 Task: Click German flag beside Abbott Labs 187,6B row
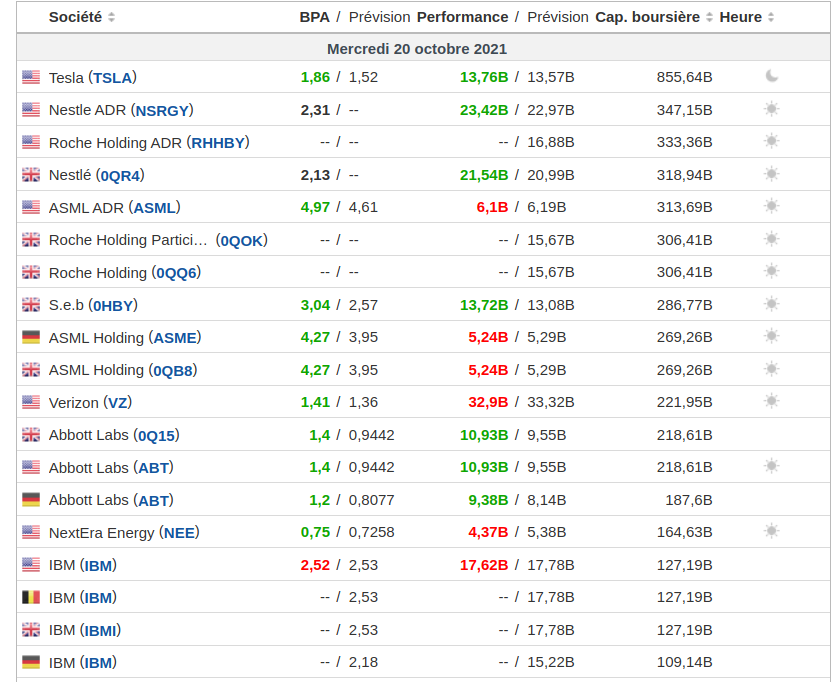(31, 500)
